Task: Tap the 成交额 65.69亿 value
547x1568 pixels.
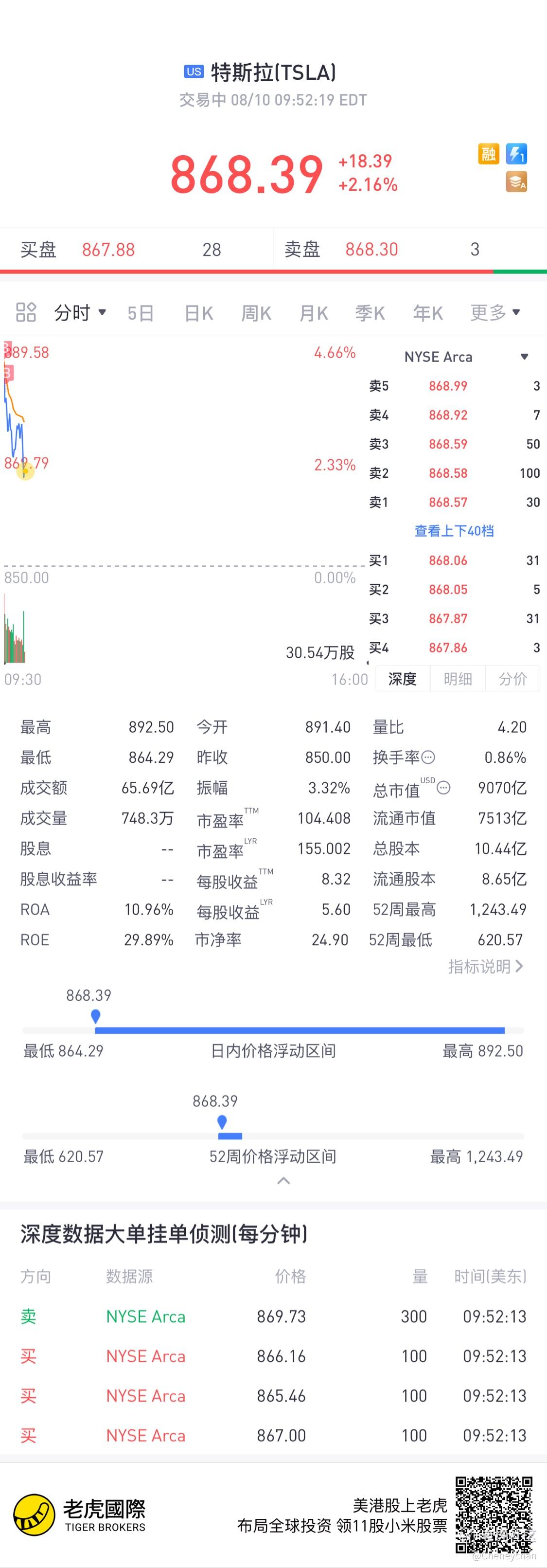Action: tap(148, 788)
